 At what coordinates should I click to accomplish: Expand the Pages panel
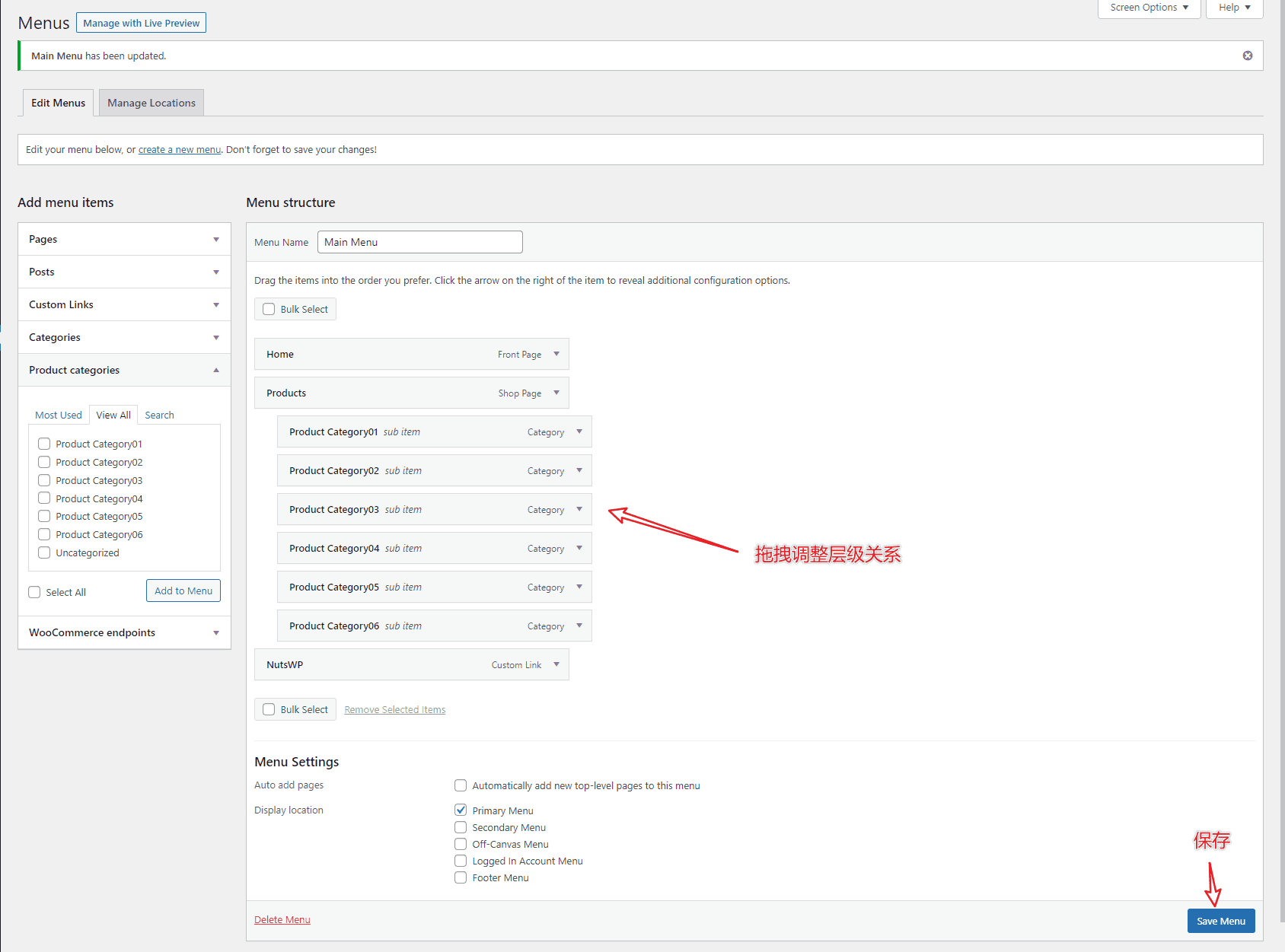214,239
